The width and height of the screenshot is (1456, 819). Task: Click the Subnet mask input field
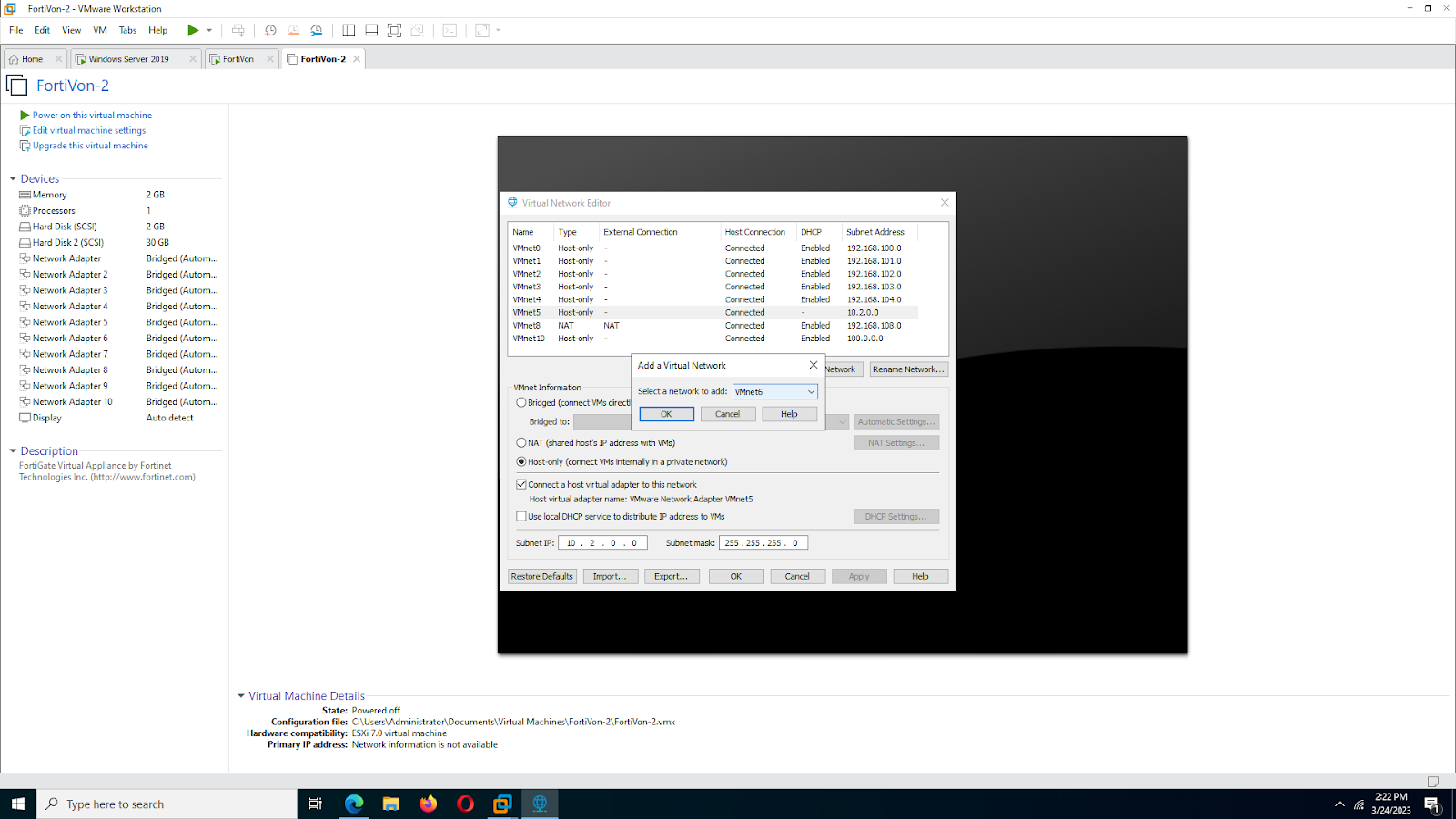click(x=763, y=543)
